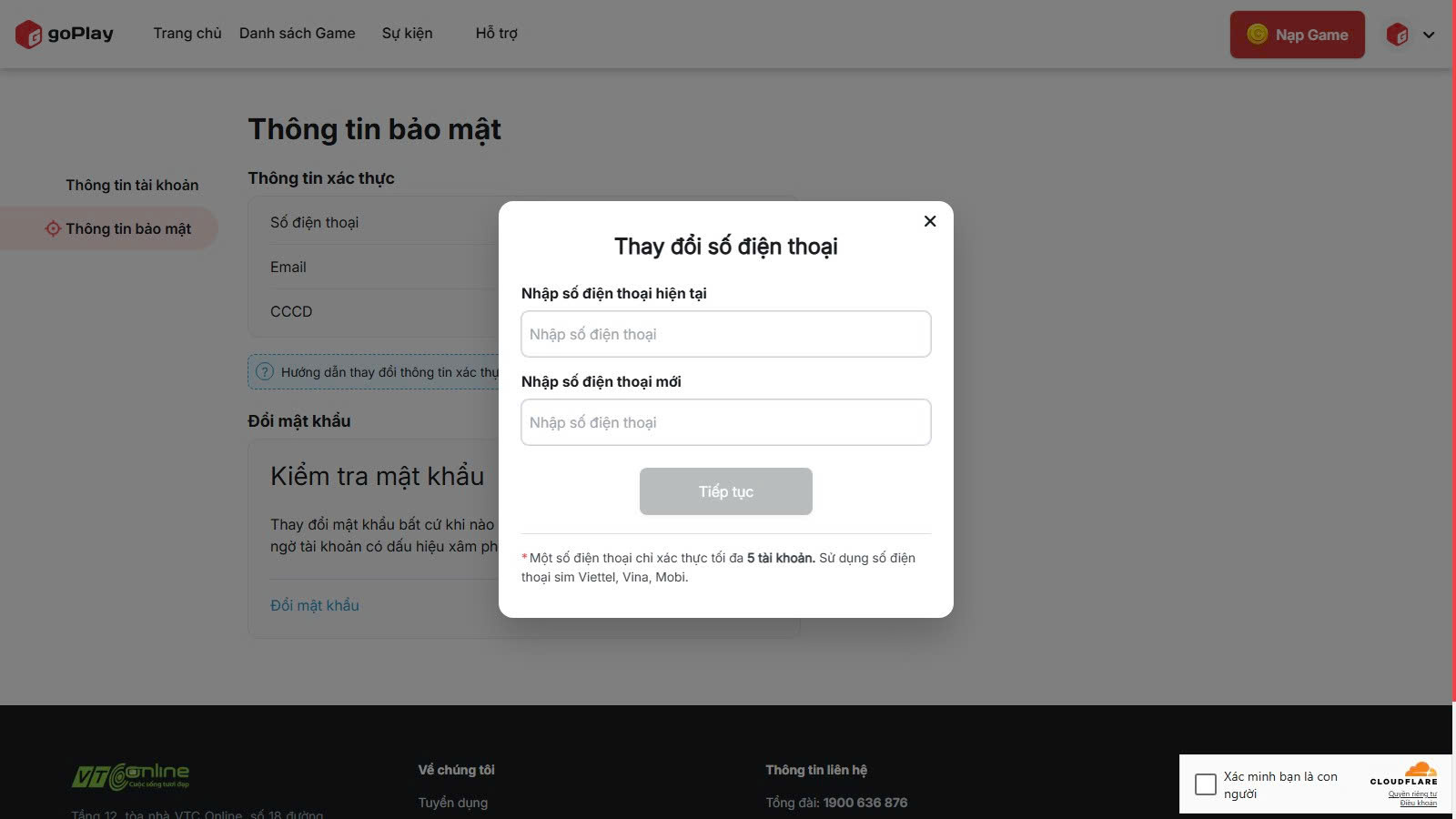Check the 'Xác minh bạn là con người' checkbox
The width and height of the screenshot is (1456, 819).
pos(1205,784)
